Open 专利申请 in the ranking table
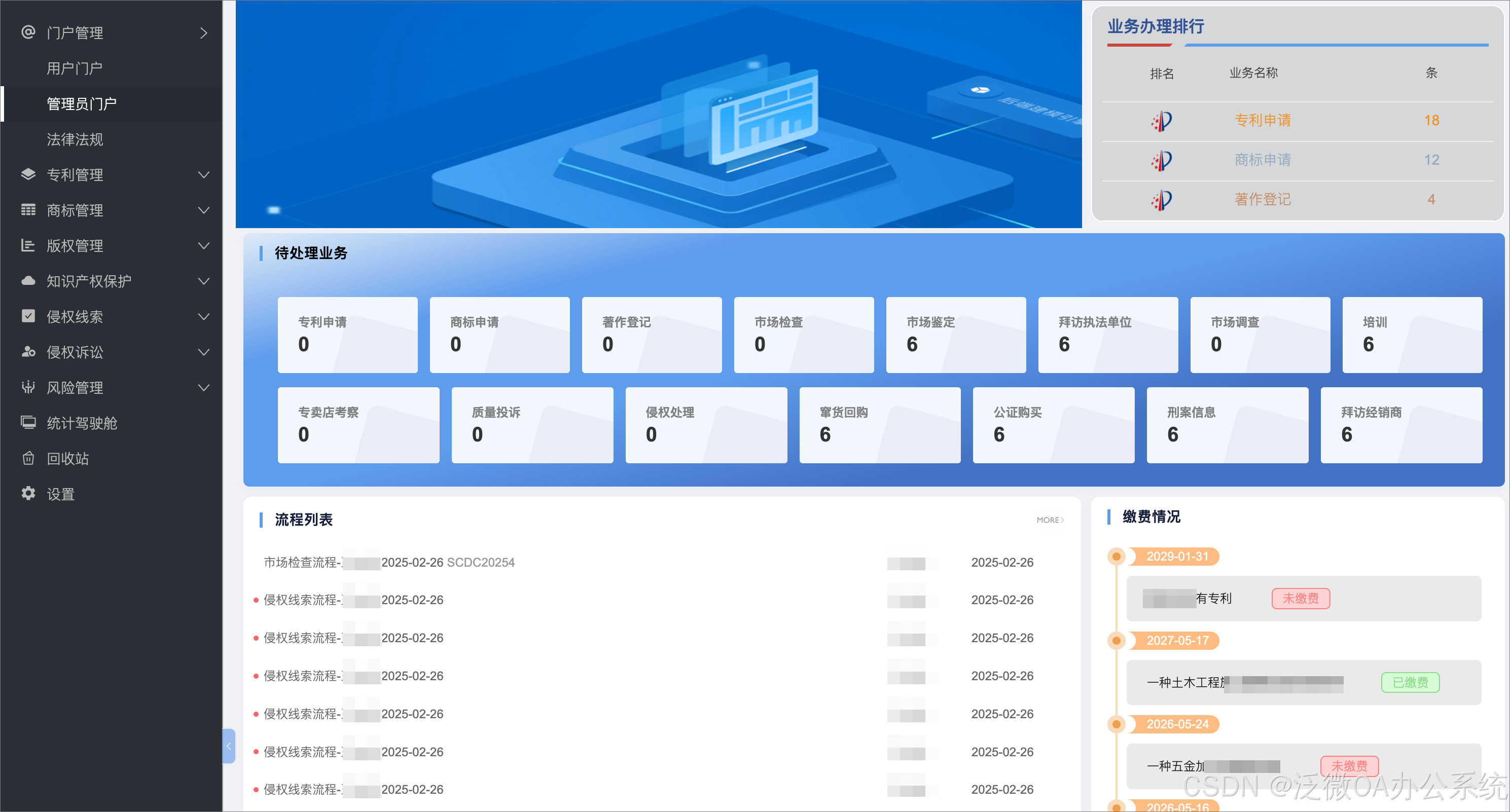The image size is (1510, 812). pyautogui.click(x=1262, y=121)
